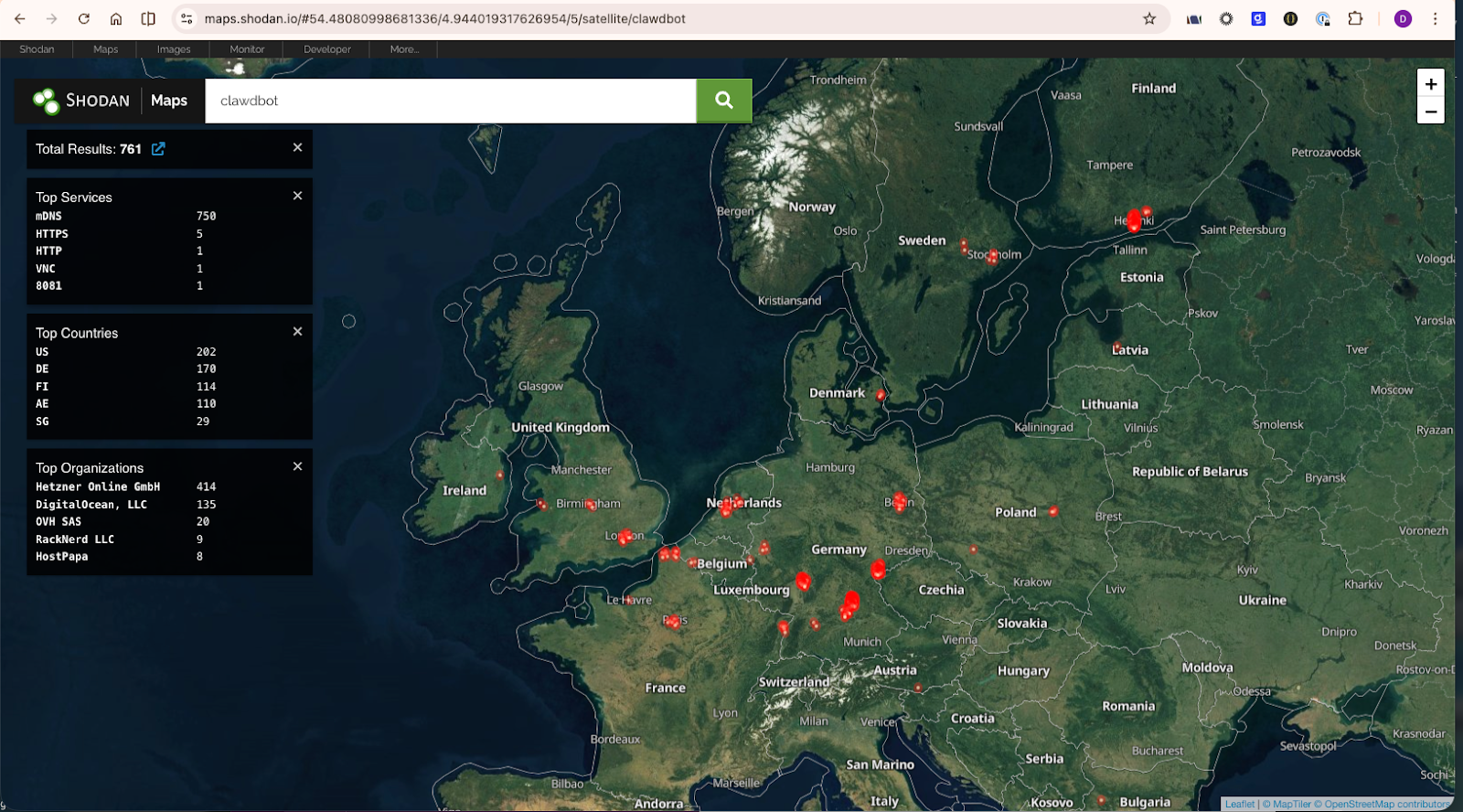This screenshot has height=812, width=1463.
Task: Open the Leaflet attribution link
Action: (x=1240, y=805)
